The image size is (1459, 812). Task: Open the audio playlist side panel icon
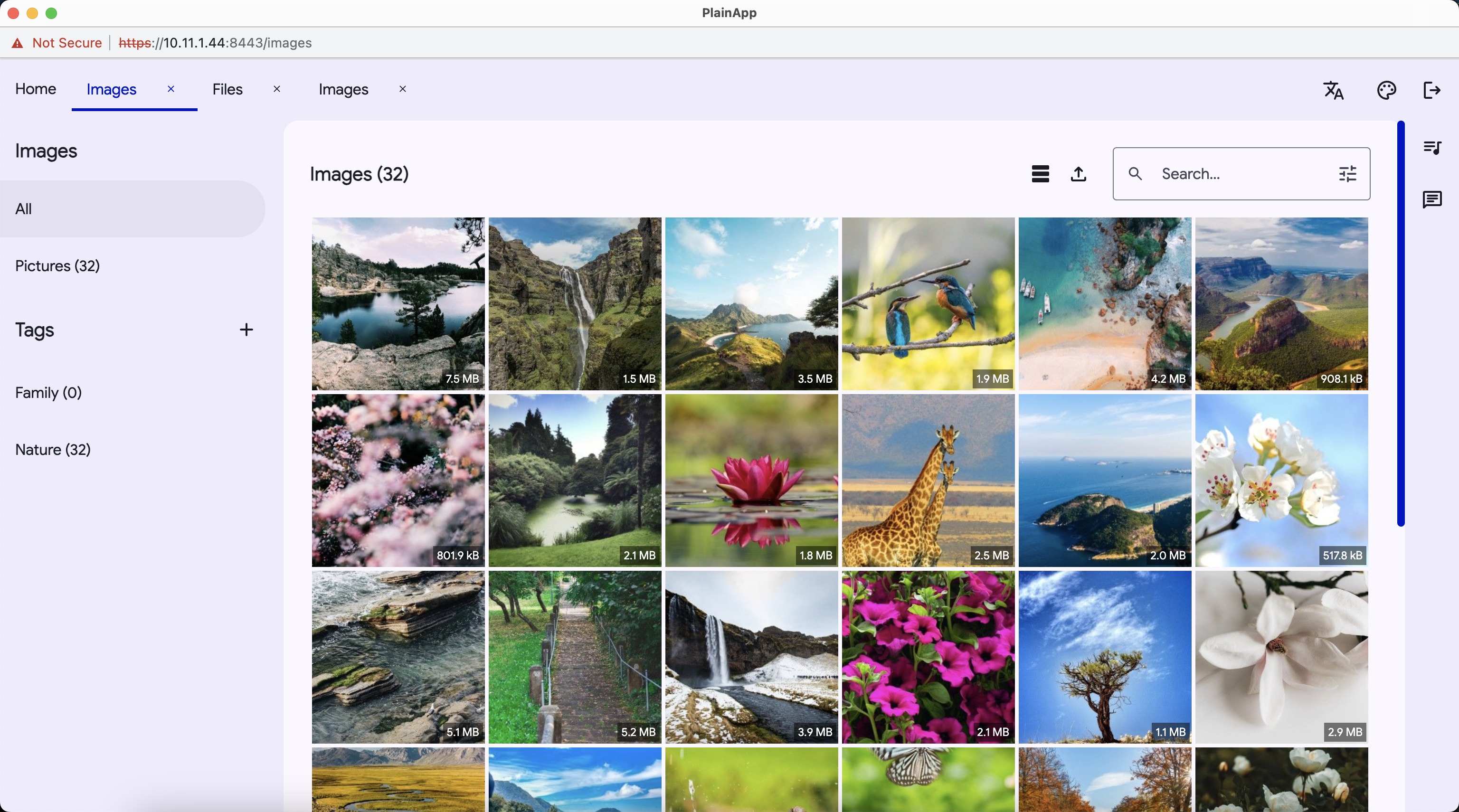pos(1432,148)
